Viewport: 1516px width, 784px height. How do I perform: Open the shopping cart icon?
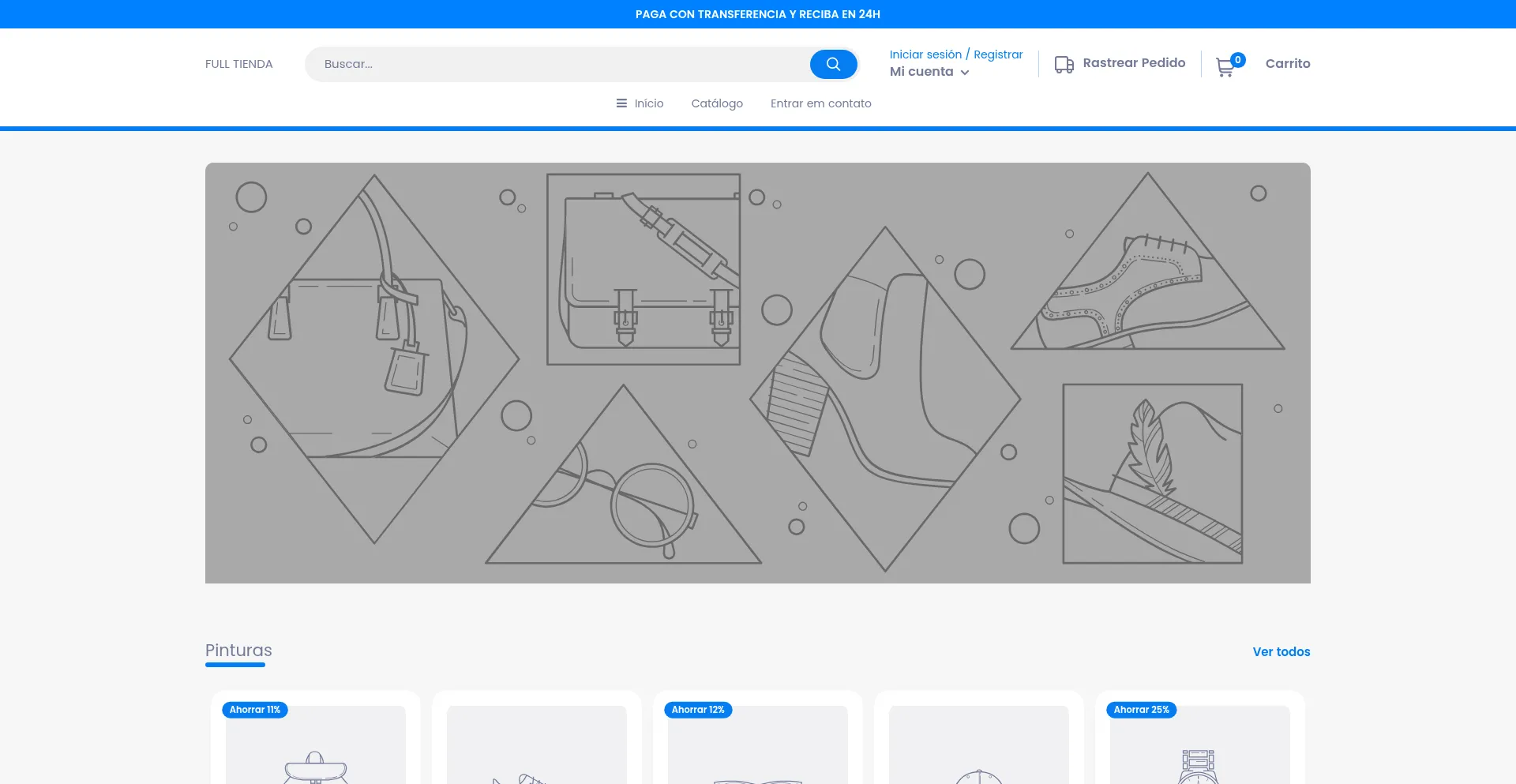[1225, 68]
